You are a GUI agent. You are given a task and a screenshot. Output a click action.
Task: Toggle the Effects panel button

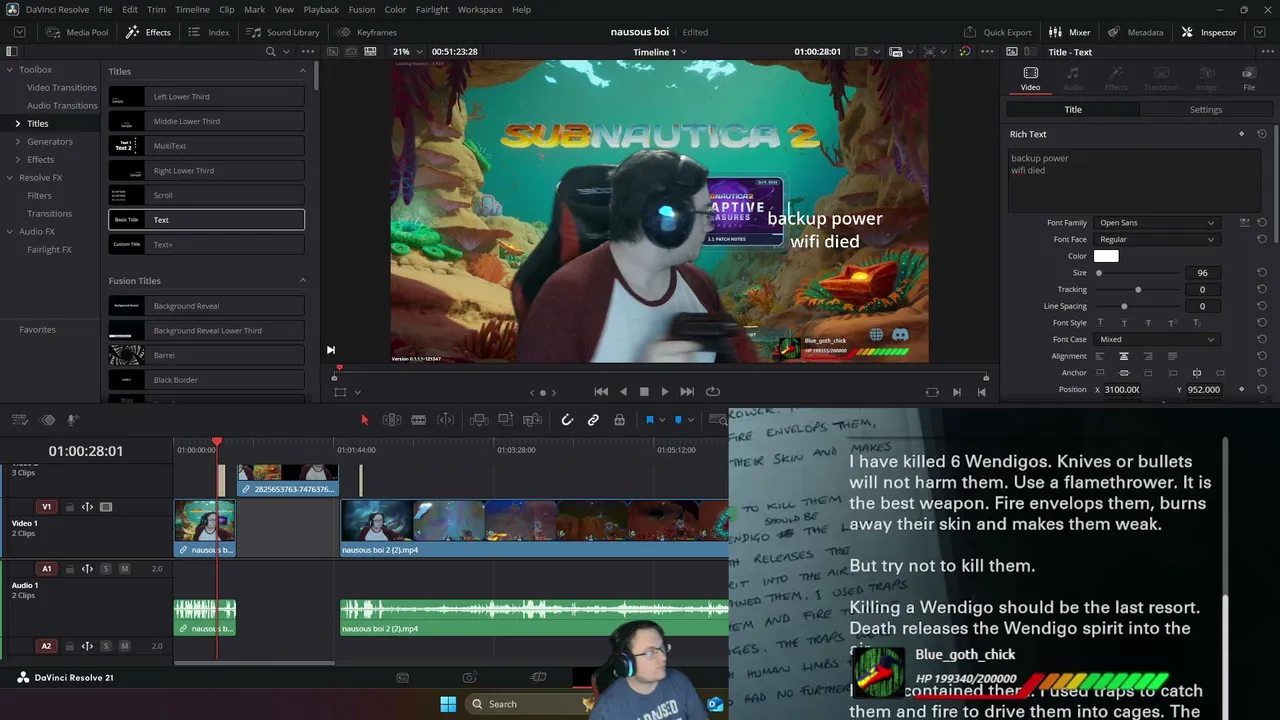148,32
